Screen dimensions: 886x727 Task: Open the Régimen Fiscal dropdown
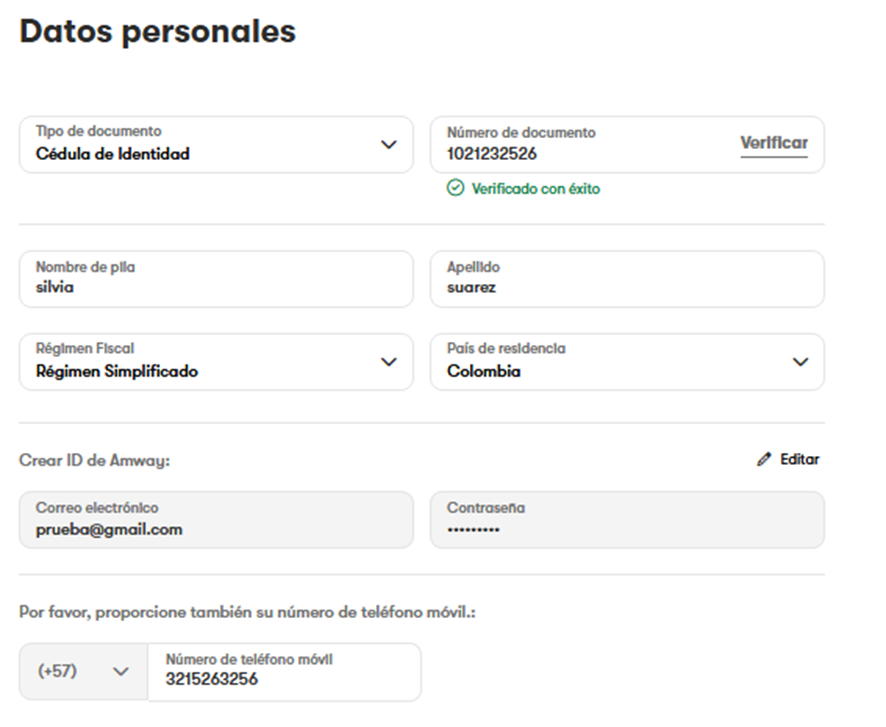point(389,362)
